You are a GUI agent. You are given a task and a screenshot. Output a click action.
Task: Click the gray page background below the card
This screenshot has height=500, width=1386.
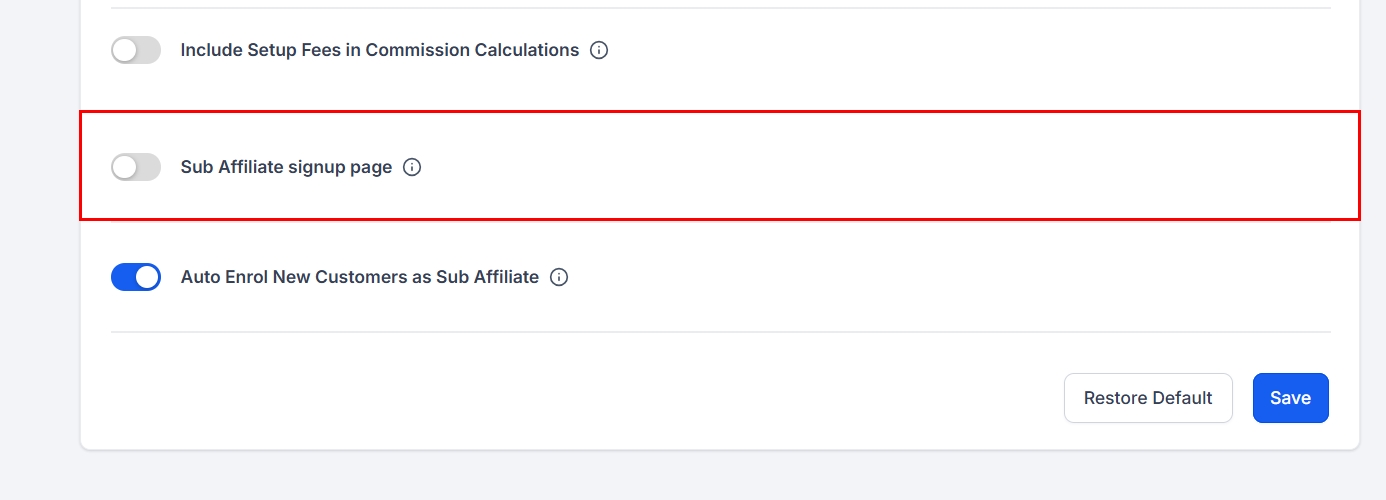coord(700,476)
